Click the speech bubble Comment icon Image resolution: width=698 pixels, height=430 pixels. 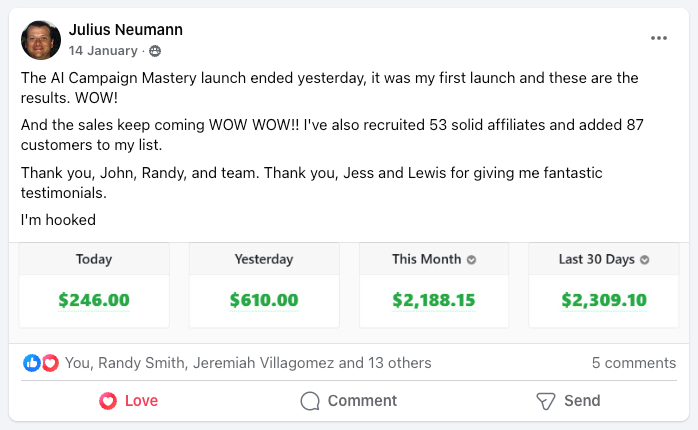[310, 401]
